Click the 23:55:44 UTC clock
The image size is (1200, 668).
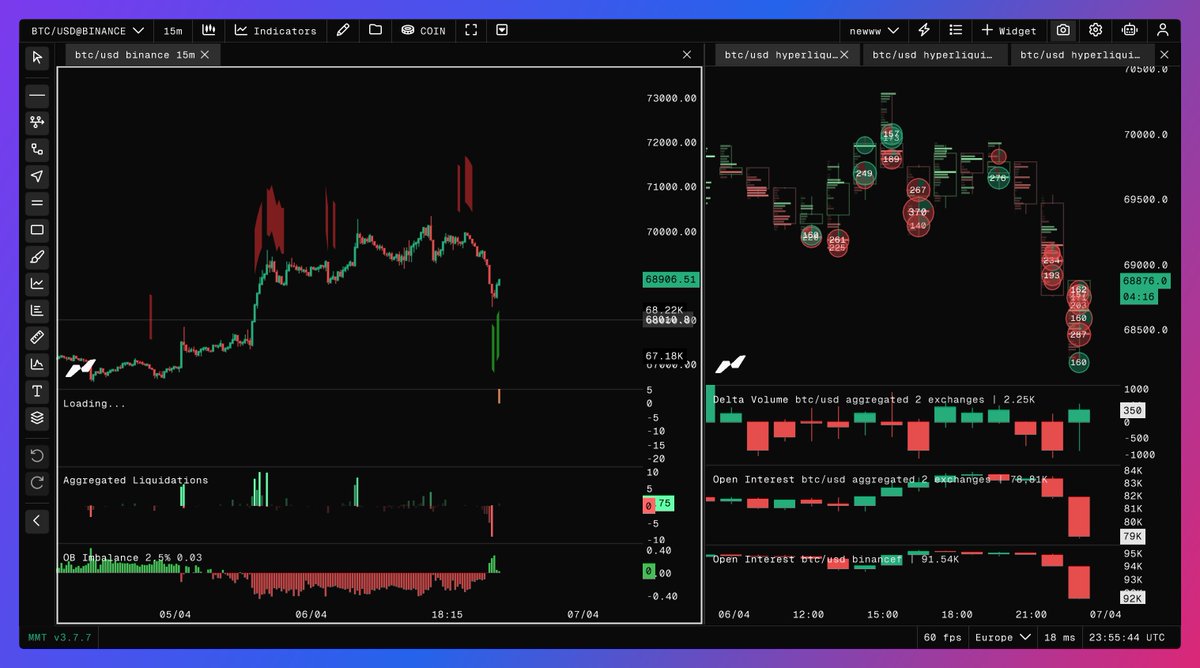pyautogui.click(x=1128, y=637)
